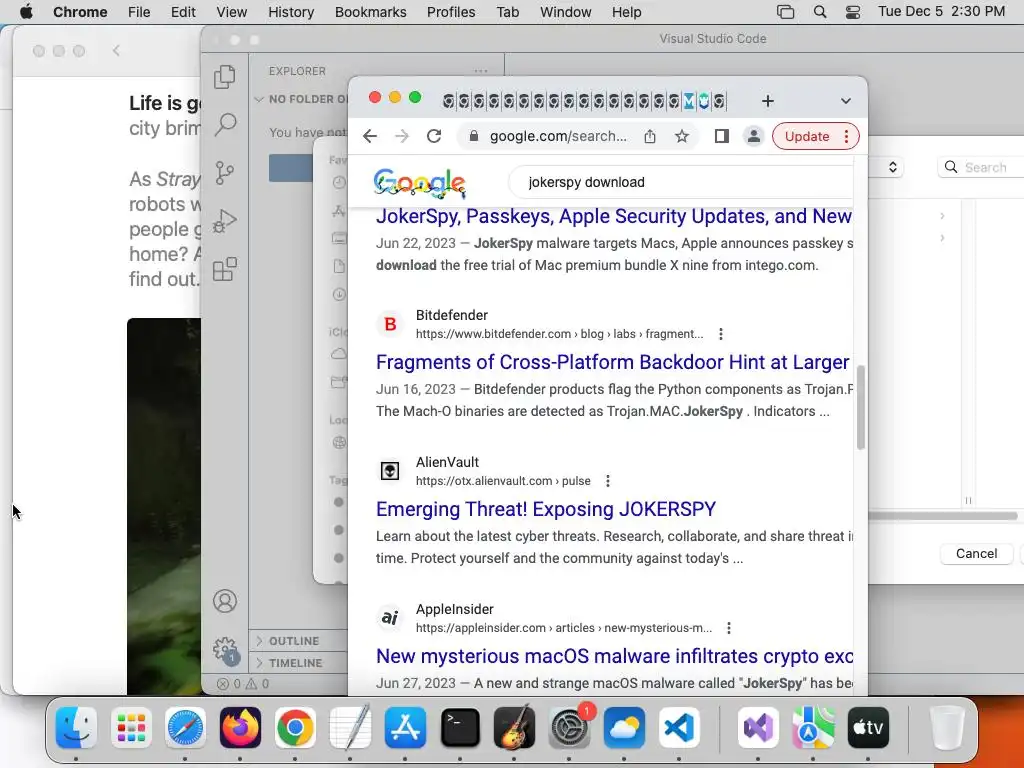Image resolution: width=1024 pixels, height=768 pixels.
Task: Share this page from the address bar
Action: pos(650,136)
